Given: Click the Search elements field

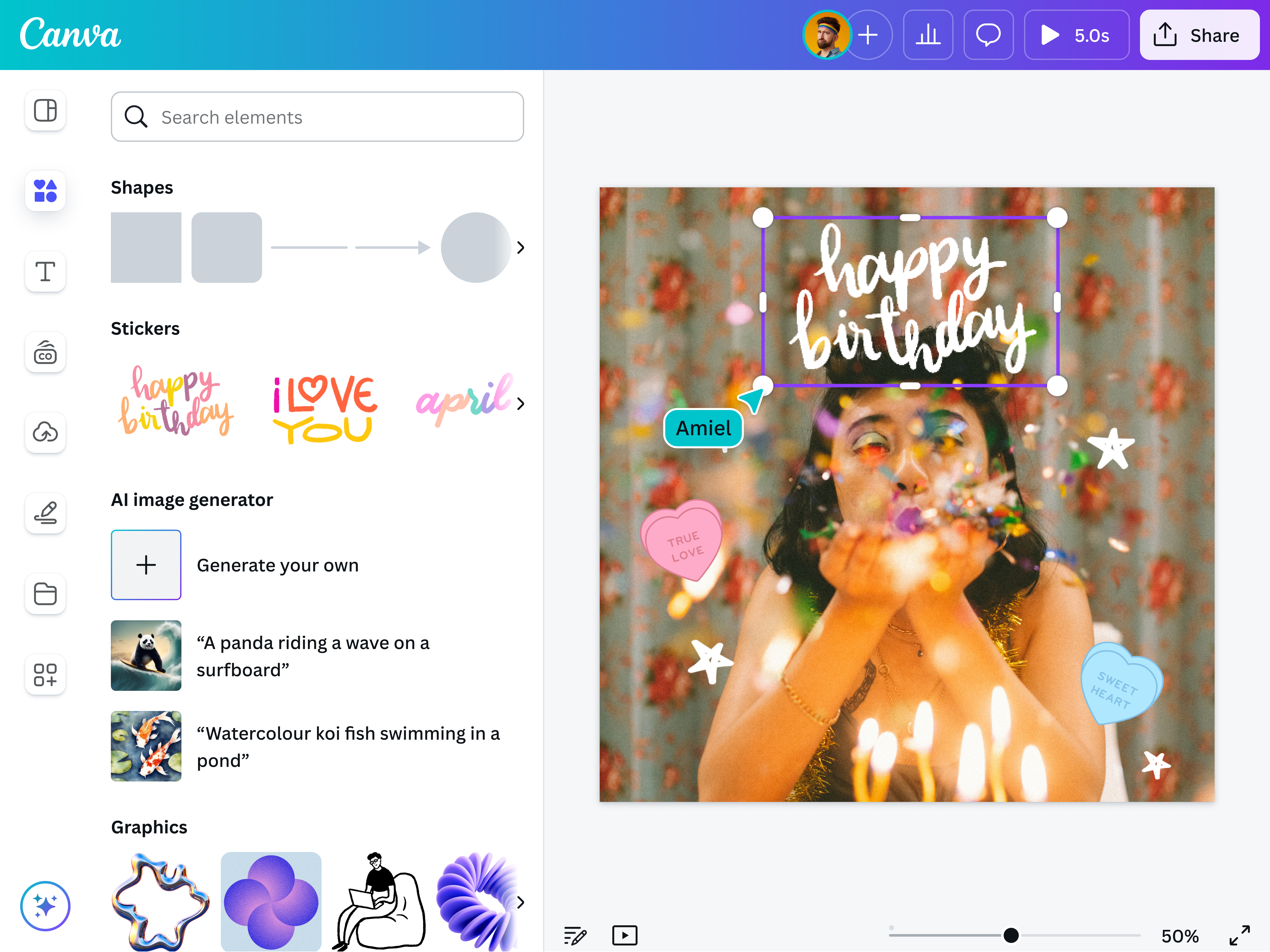Looking at the screenshot, I should click(317, 117).
